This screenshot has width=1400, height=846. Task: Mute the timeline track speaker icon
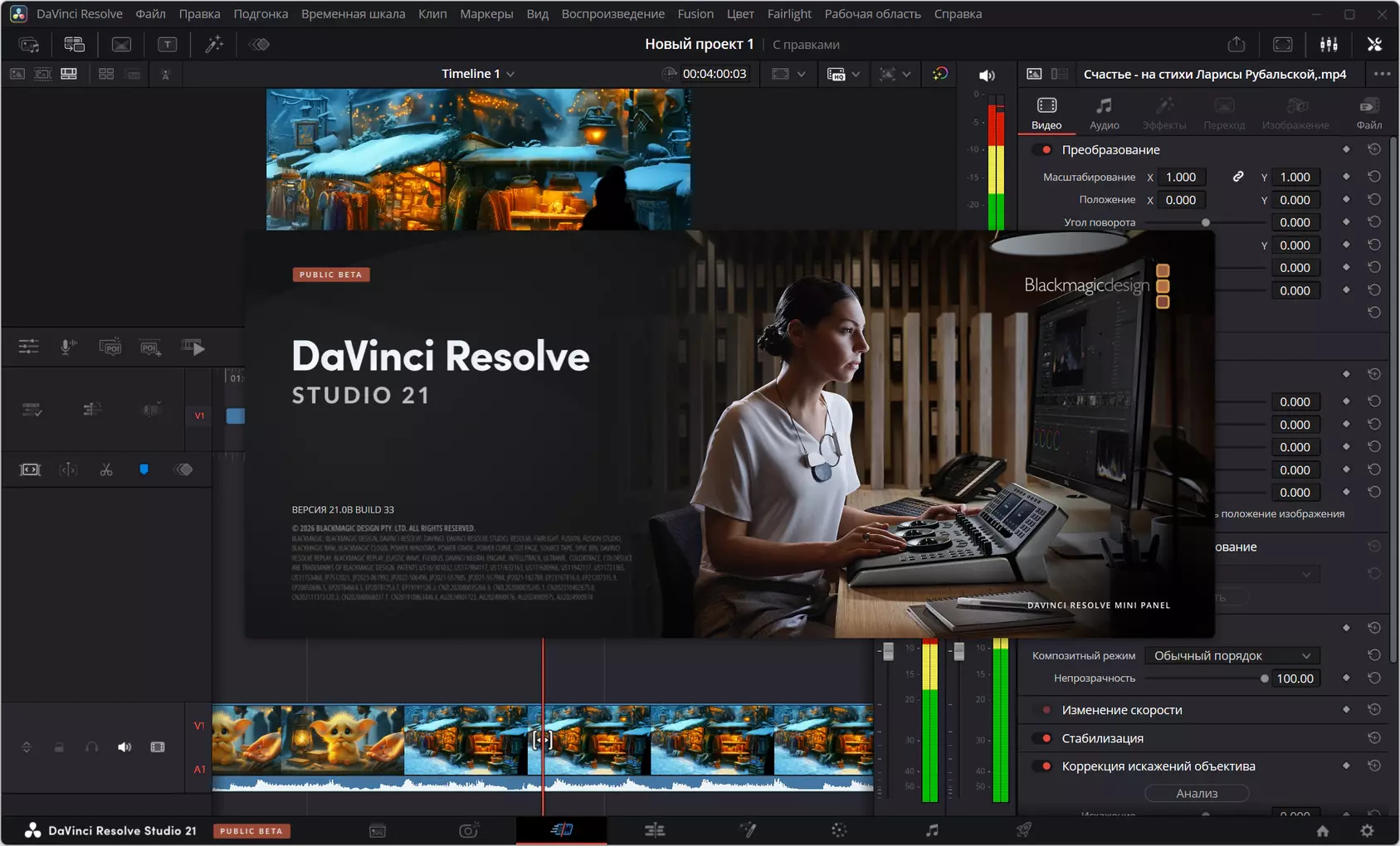[x=124, y=747]
